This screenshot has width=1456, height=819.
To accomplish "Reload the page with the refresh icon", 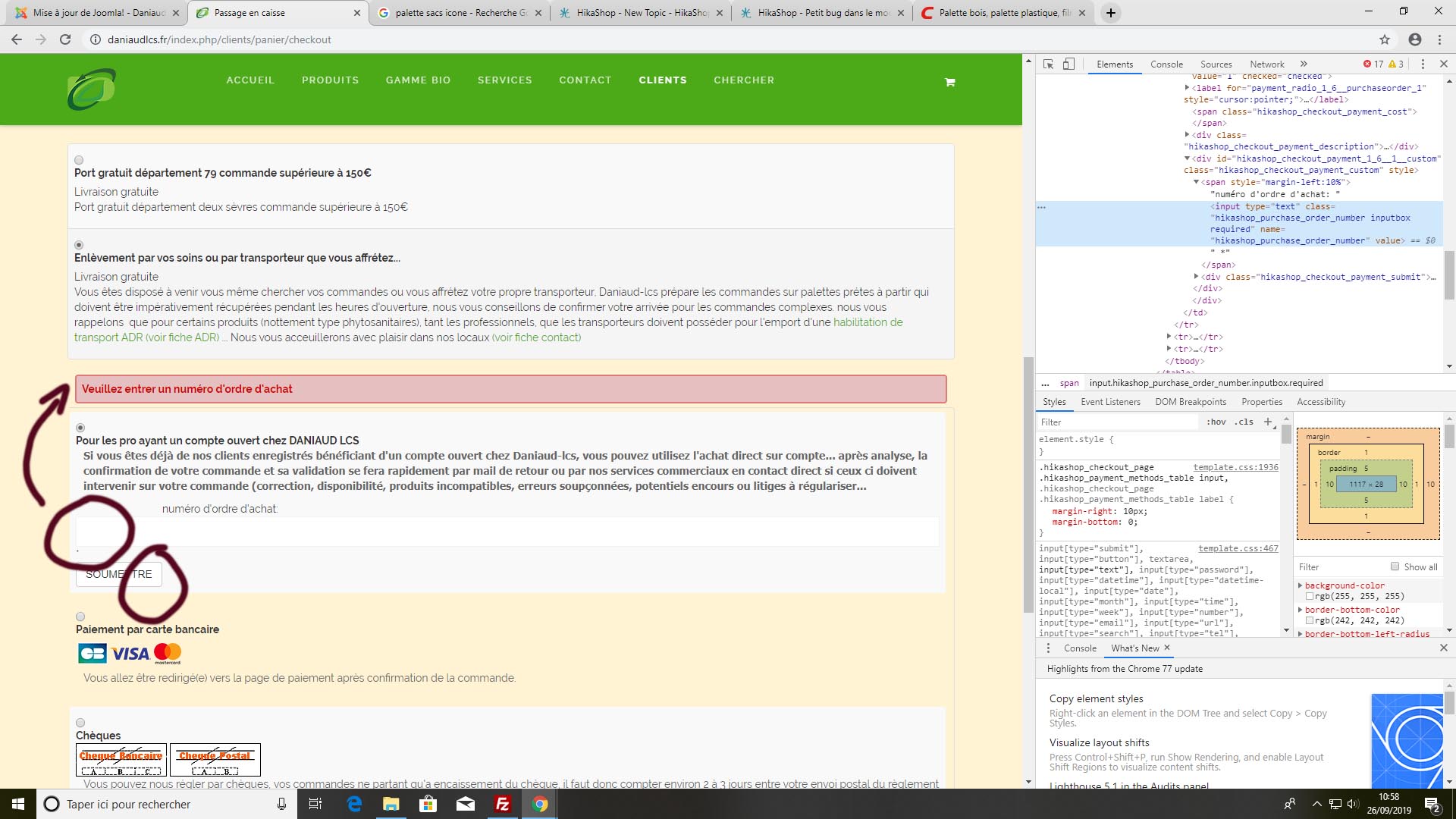I will [65, 39].
